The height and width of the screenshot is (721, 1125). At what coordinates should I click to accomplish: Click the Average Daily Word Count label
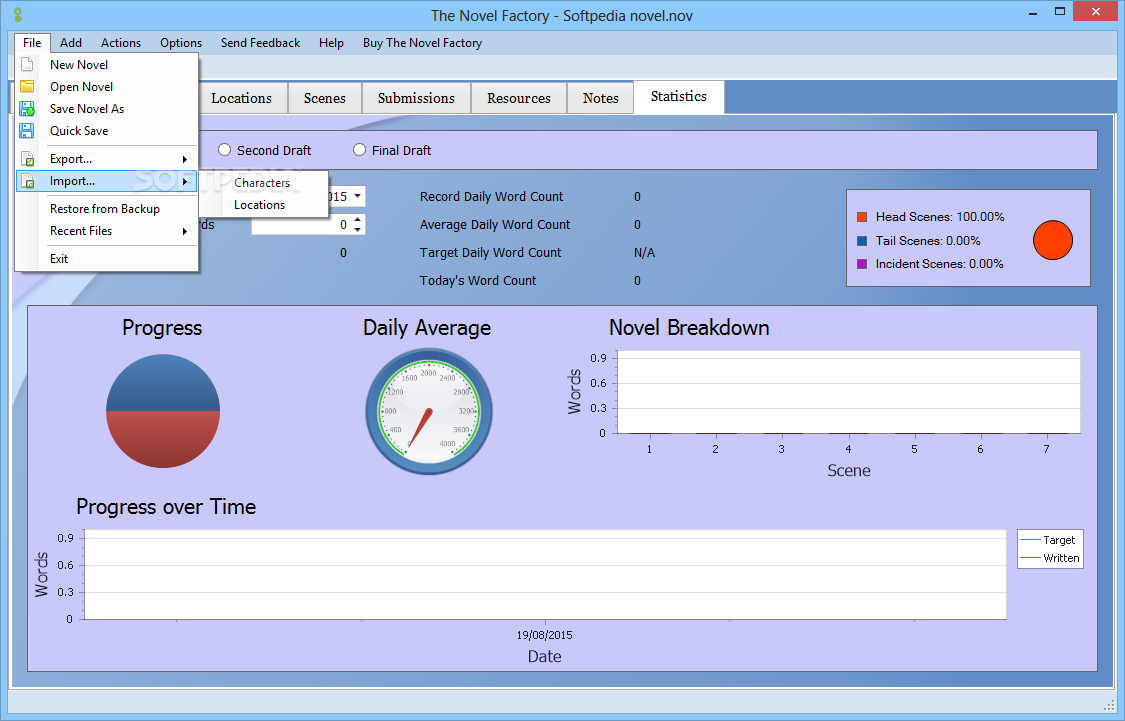495,225
